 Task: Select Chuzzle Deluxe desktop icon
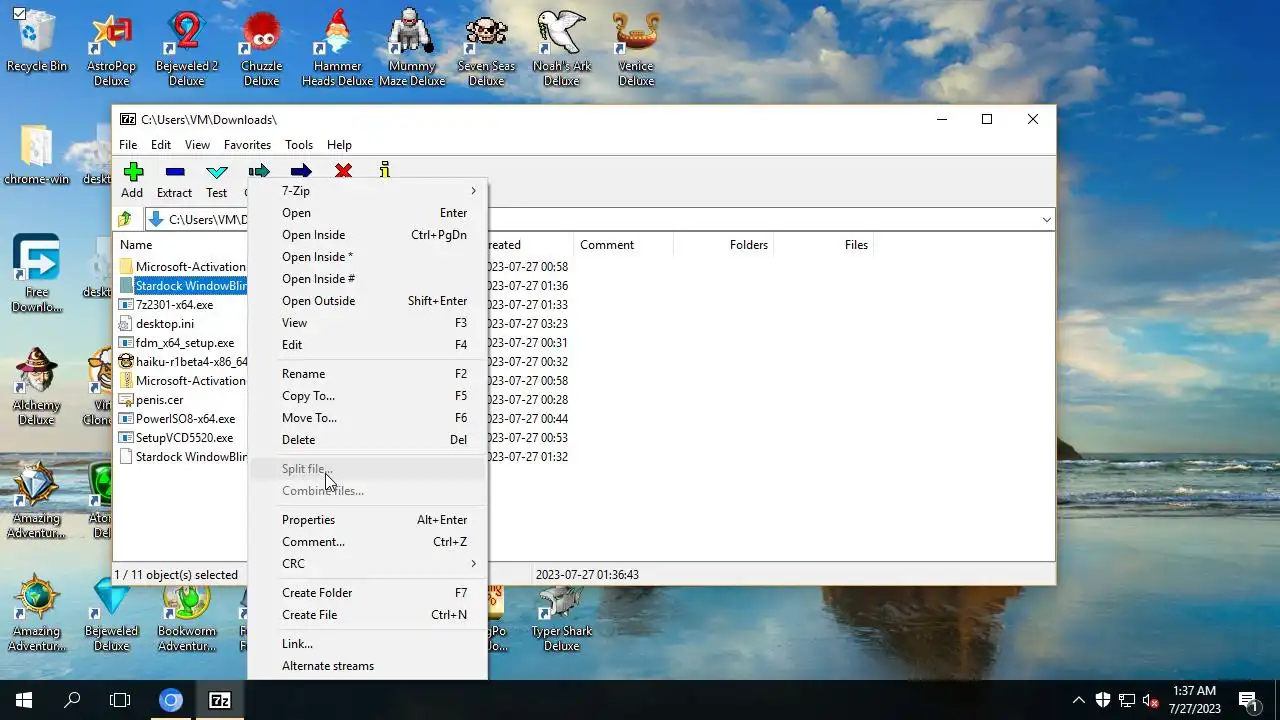[262, 48]
